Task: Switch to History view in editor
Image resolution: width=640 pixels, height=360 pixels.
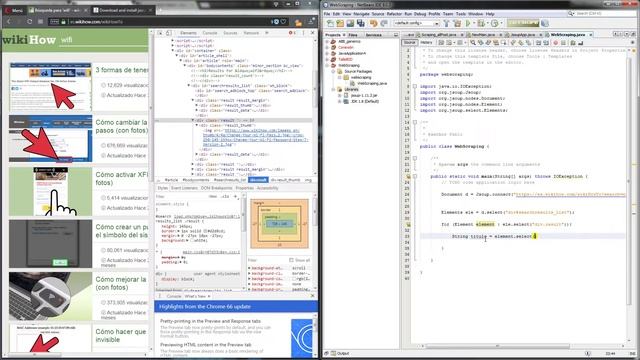Action: (426, 42)
